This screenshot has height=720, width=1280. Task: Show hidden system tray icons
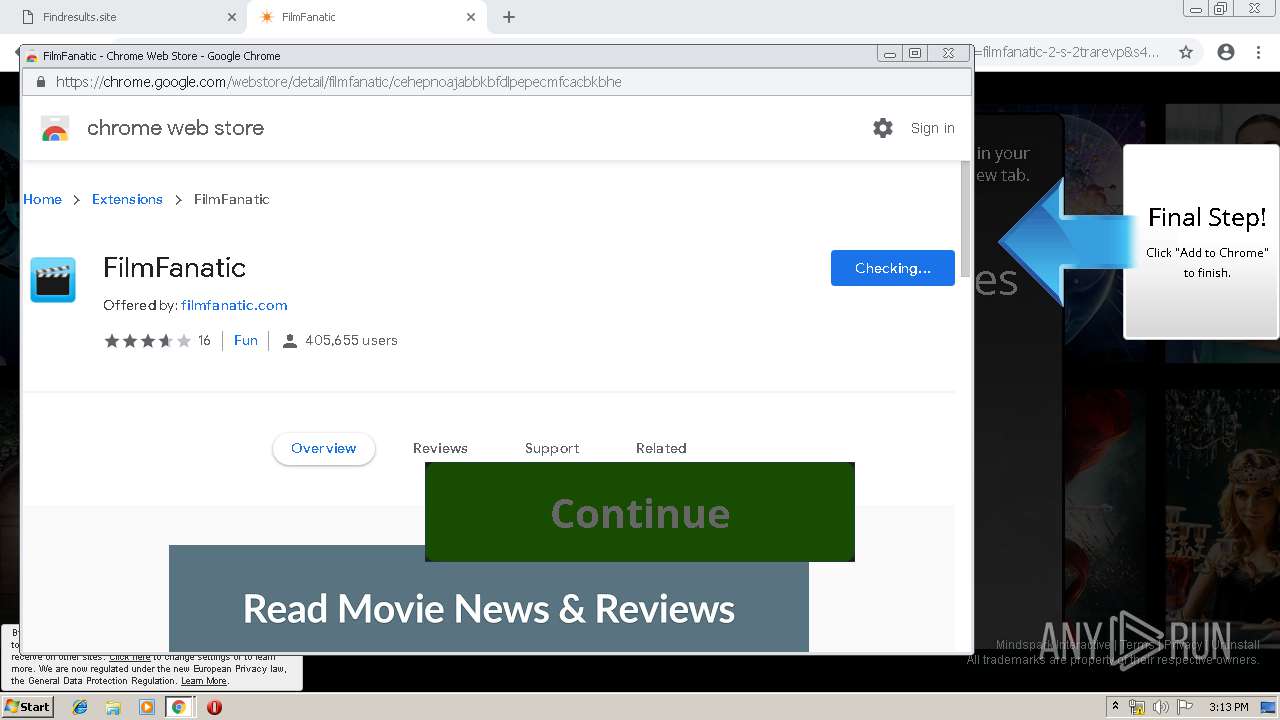(x=1115, y=707)
